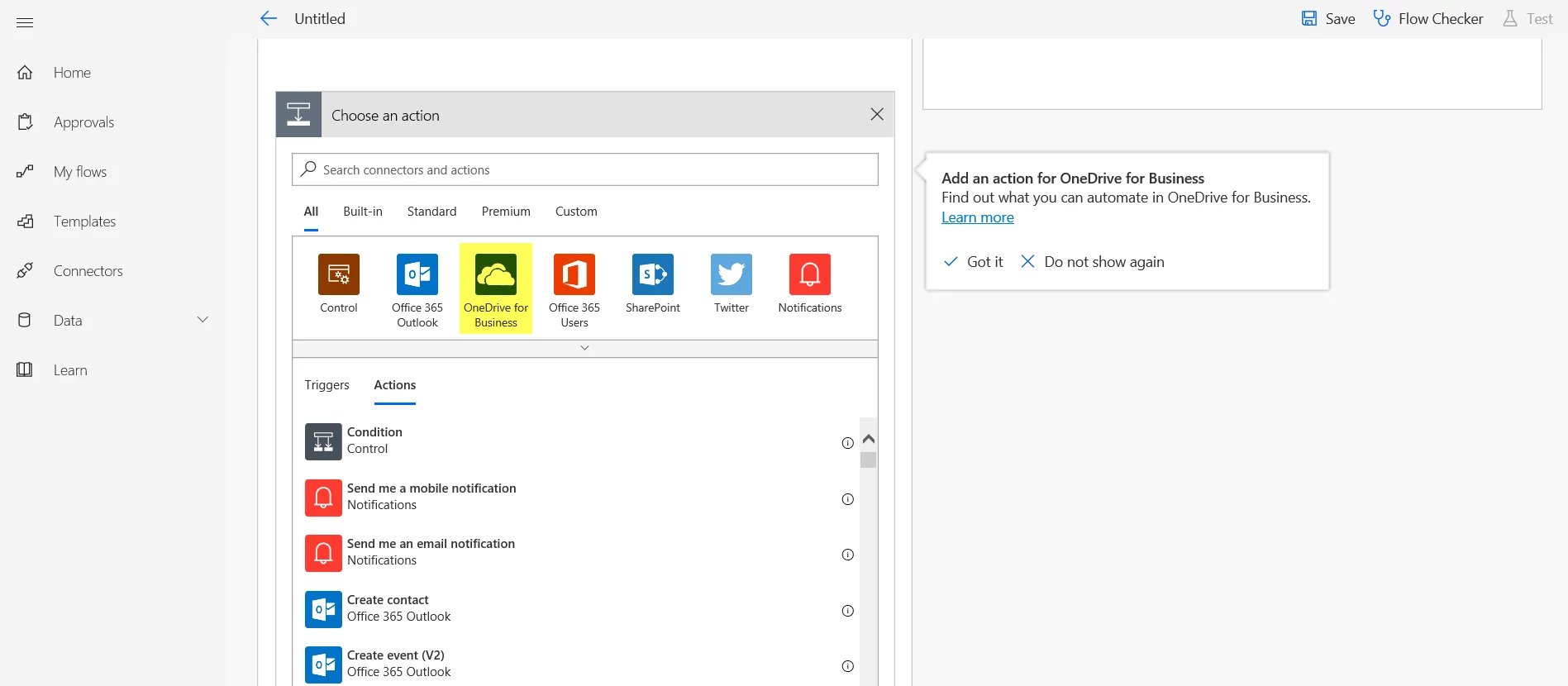This screenshot has width=1568, height=686.
Task: Click the Test flask icon
Action: (1510, 18)
